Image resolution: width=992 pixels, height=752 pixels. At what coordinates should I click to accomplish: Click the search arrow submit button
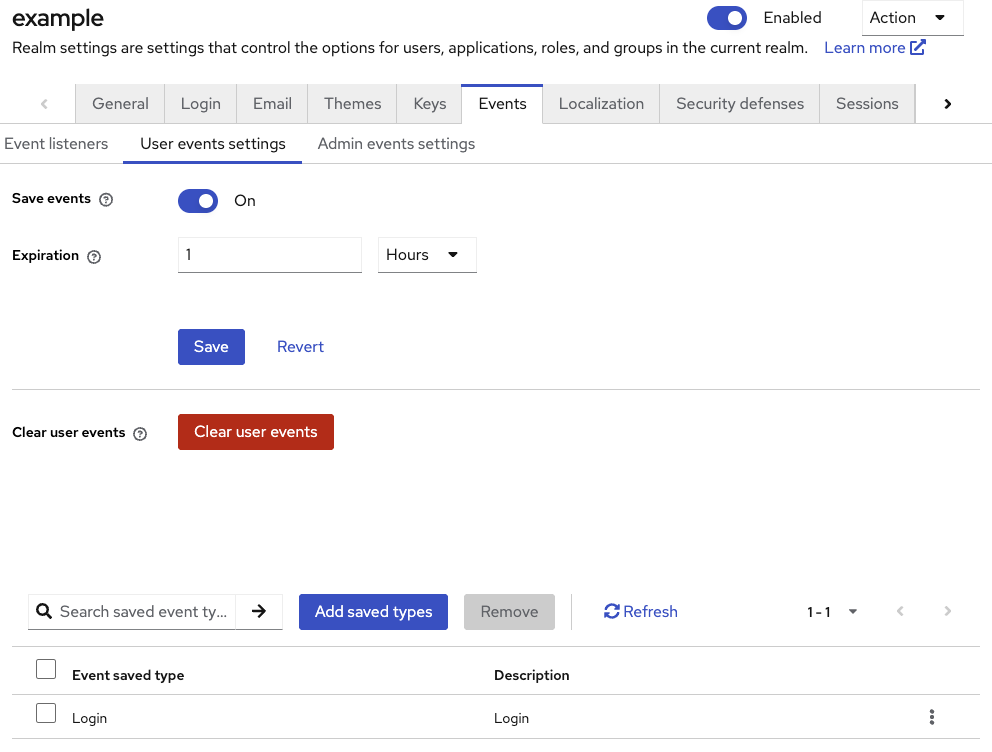click(259, 612)
